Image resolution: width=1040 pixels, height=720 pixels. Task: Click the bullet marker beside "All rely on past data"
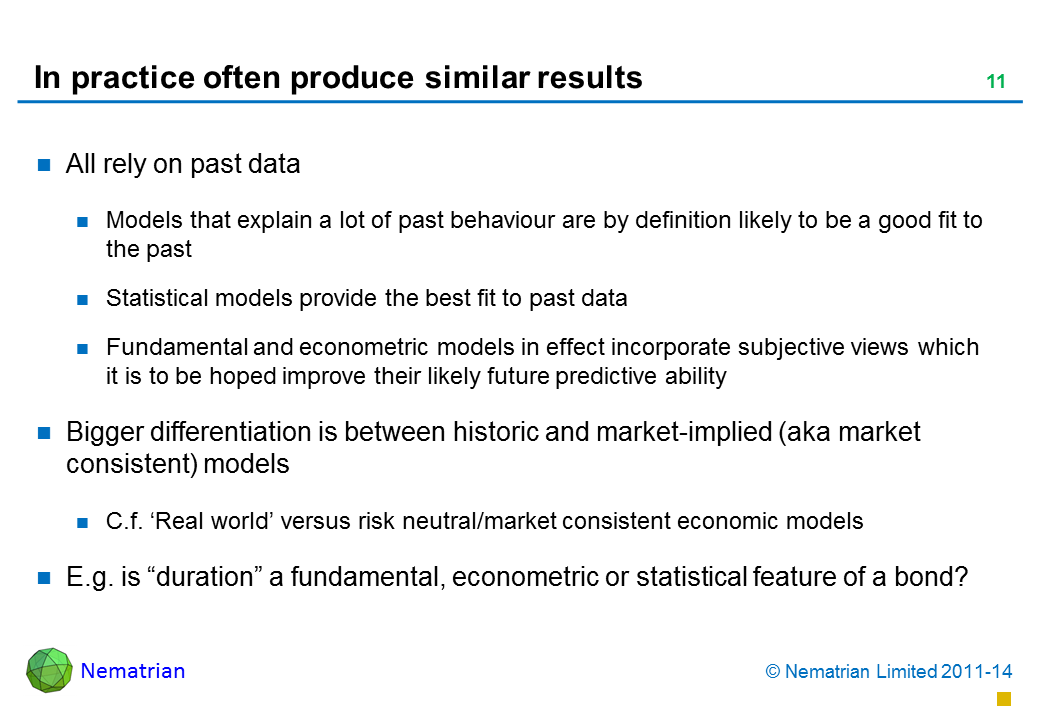45,166
